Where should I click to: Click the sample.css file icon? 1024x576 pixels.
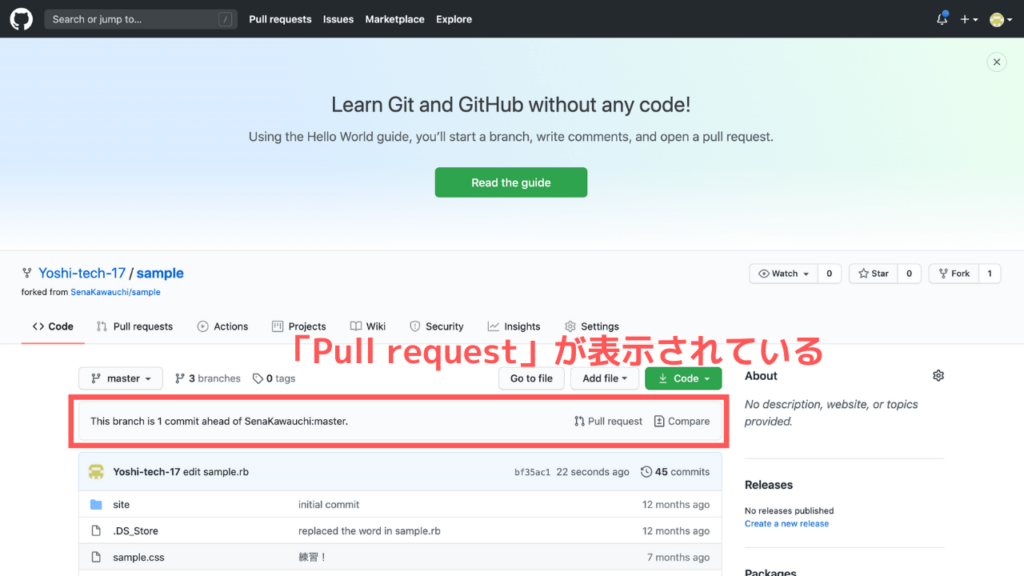click(x=97, y=557)
